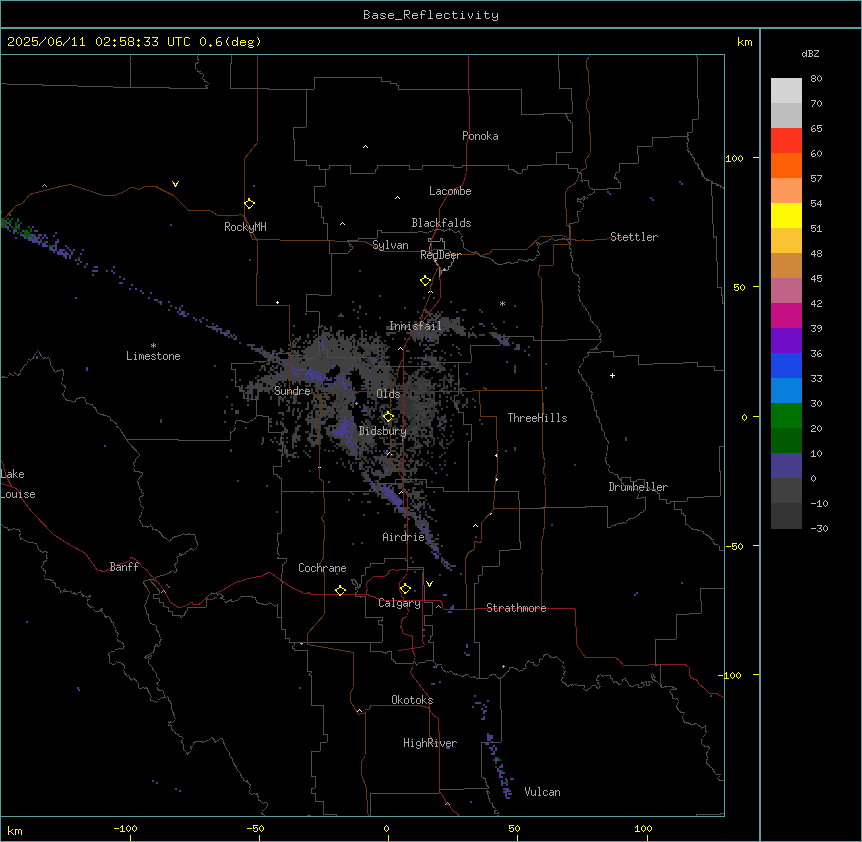
Task: Click the Banff label
Action: (124, 567)
